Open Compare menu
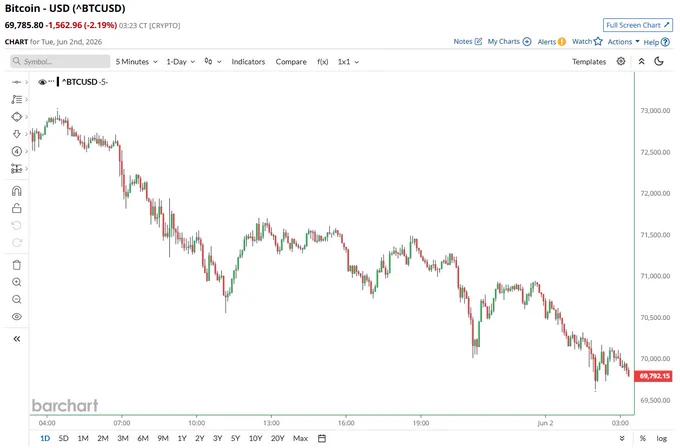Viewport: 680px width, 448px height. click(x=291, y=62)
